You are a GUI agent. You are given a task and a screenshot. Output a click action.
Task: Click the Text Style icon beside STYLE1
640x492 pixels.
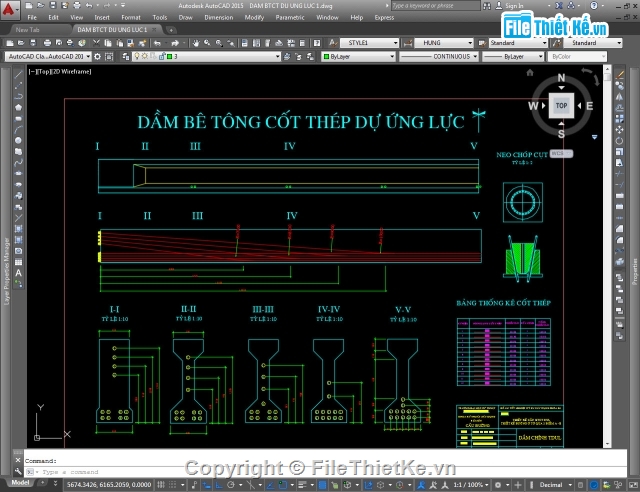click(x=333, y=43)
